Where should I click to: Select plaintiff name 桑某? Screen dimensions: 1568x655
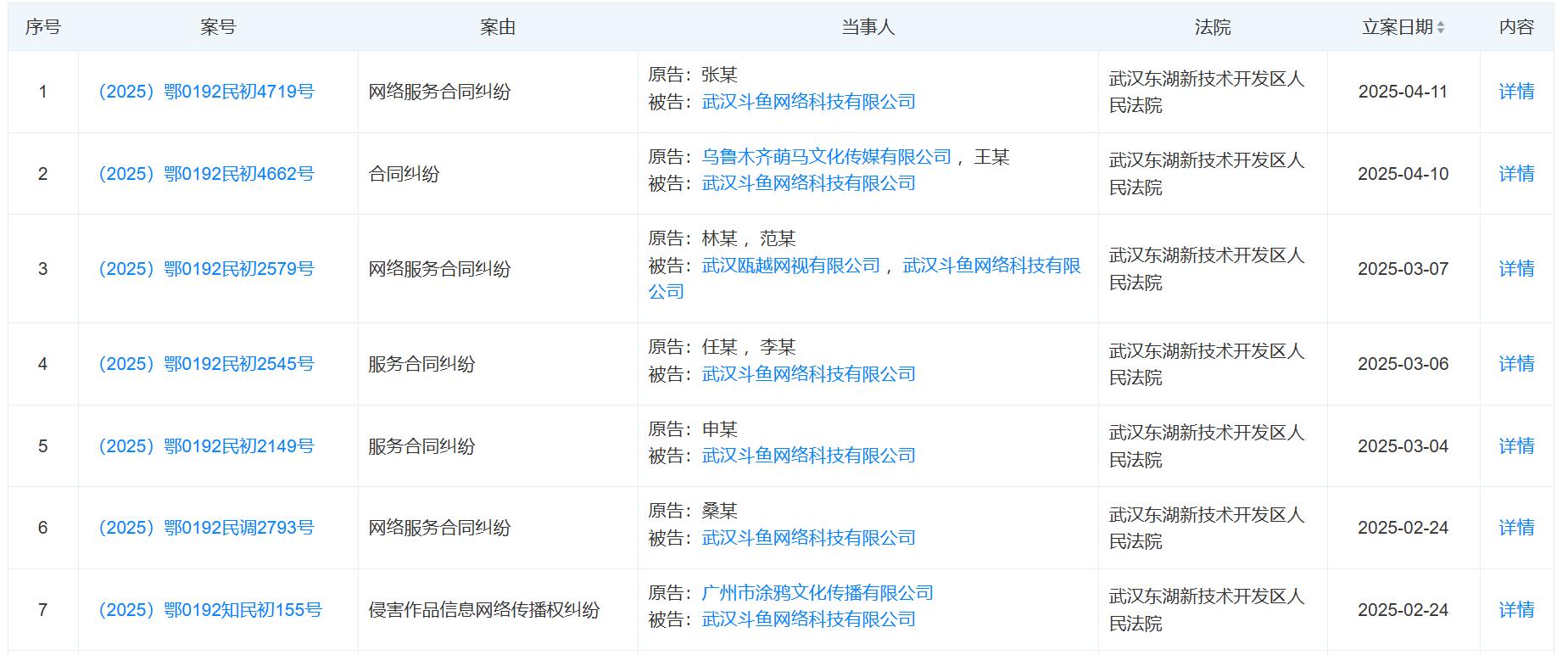720,511
